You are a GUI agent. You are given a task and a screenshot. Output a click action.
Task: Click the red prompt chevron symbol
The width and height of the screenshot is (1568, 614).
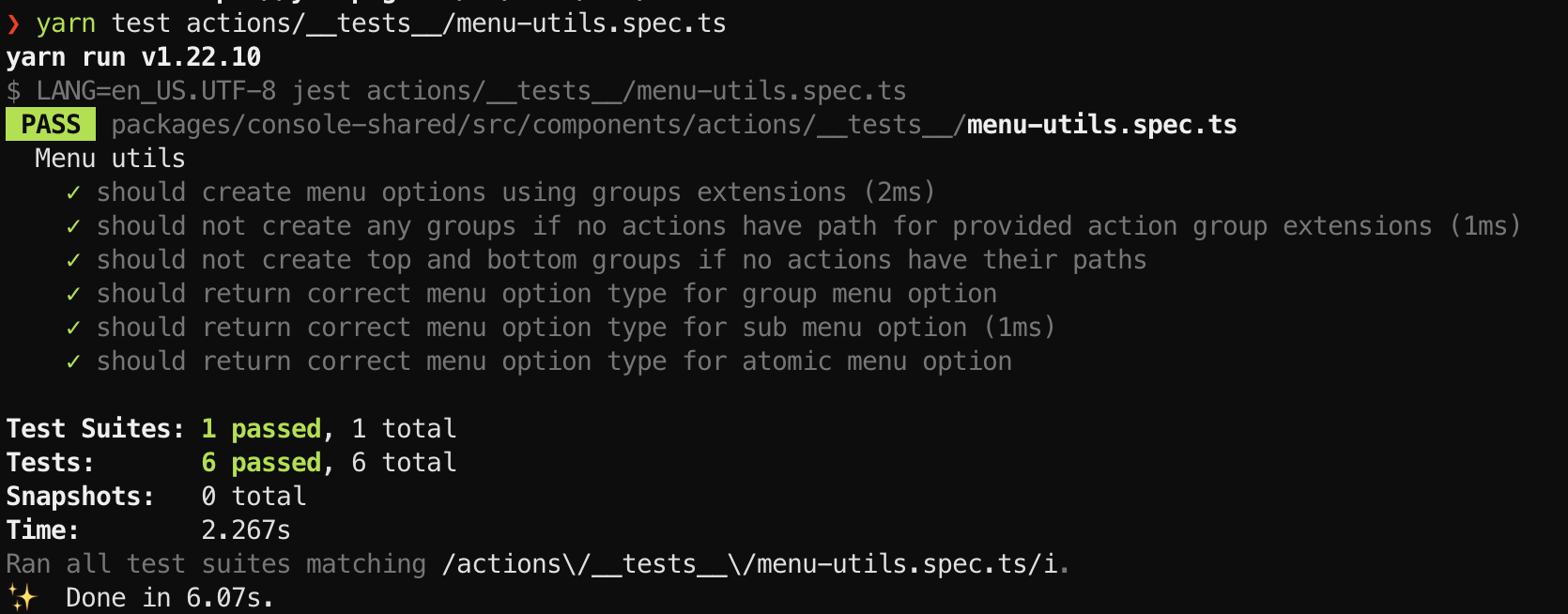[13, 23]
